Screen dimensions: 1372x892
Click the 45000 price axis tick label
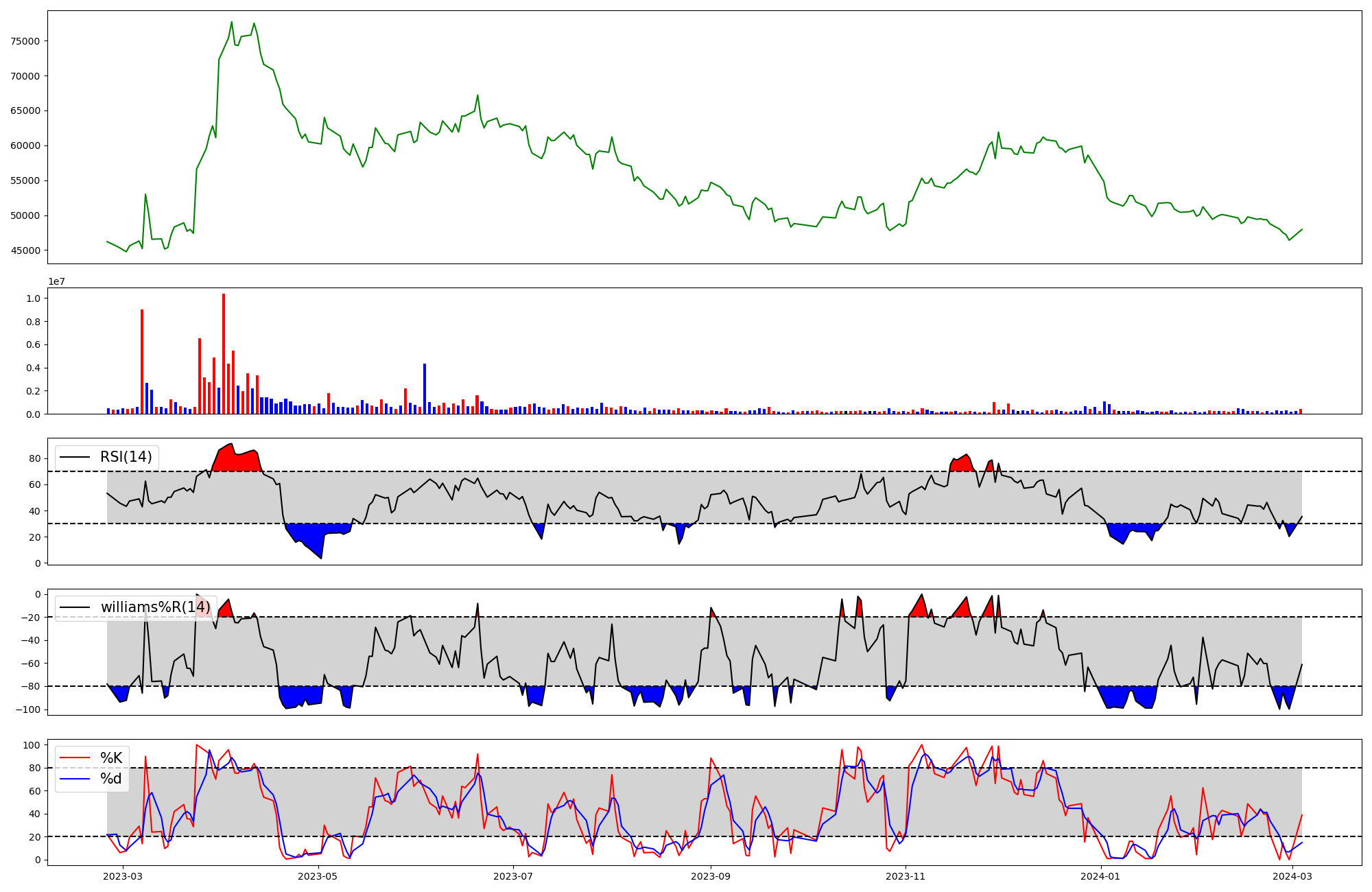[25, 250]
